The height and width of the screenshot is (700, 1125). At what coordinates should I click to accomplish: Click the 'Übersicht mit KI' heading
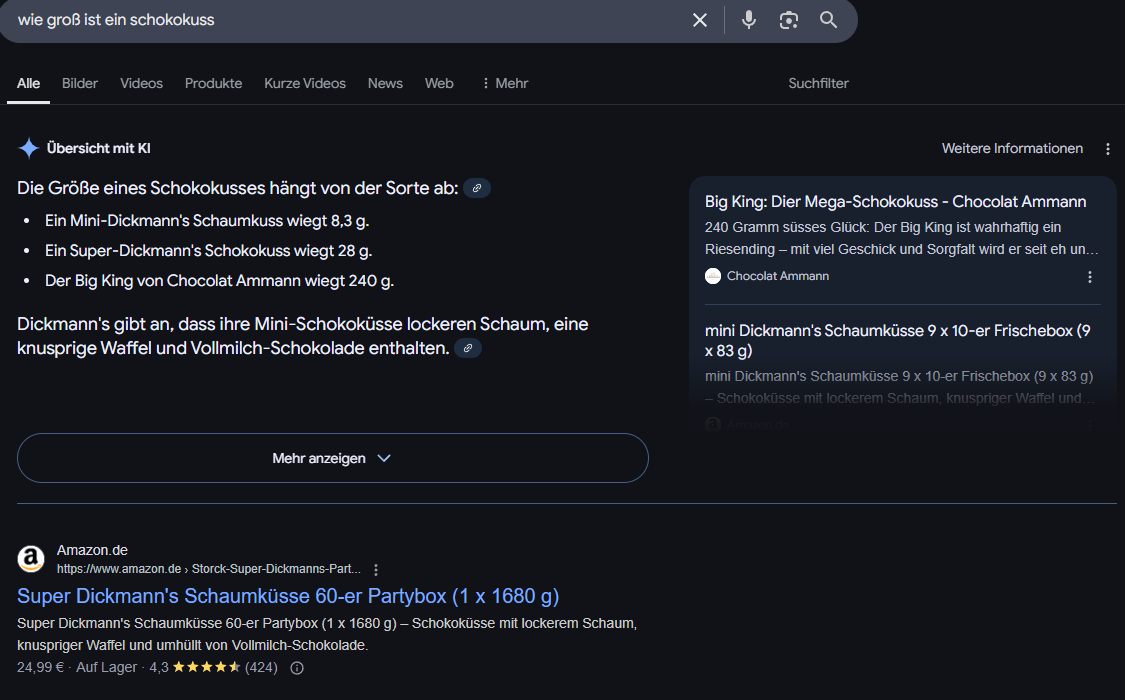click(98, 148)
